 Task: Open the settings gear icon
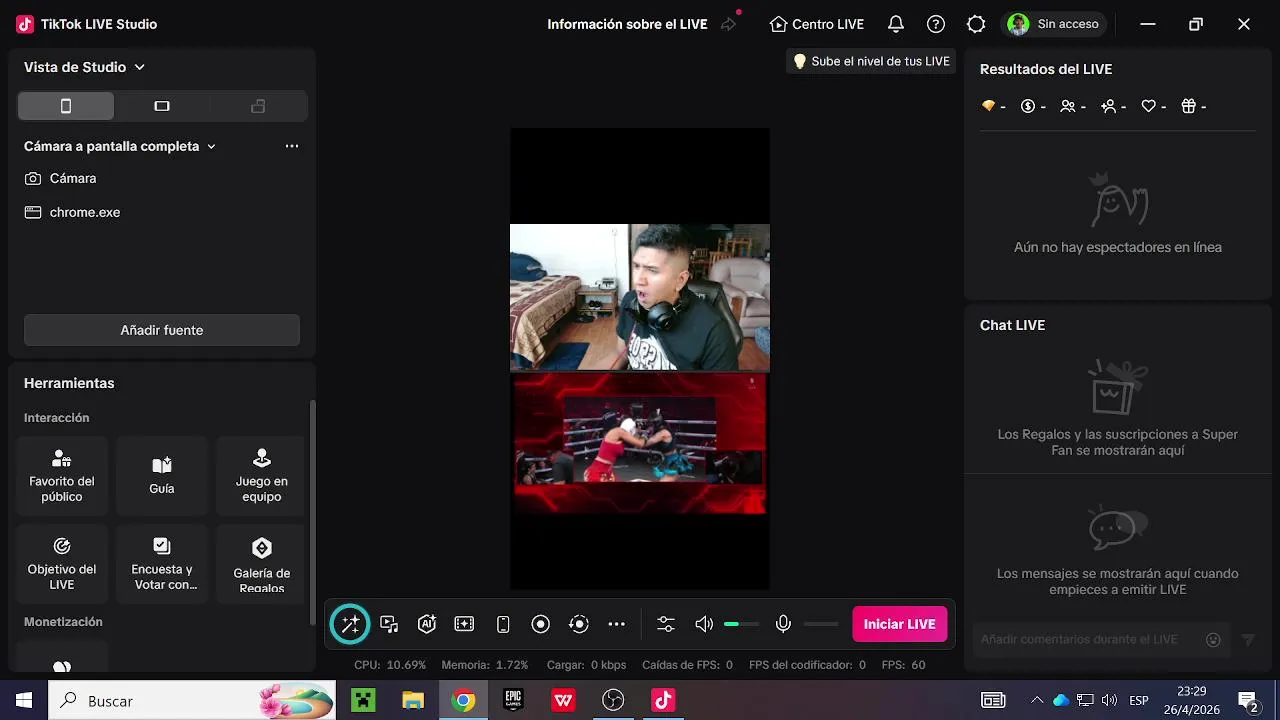[x=976, y=24]
